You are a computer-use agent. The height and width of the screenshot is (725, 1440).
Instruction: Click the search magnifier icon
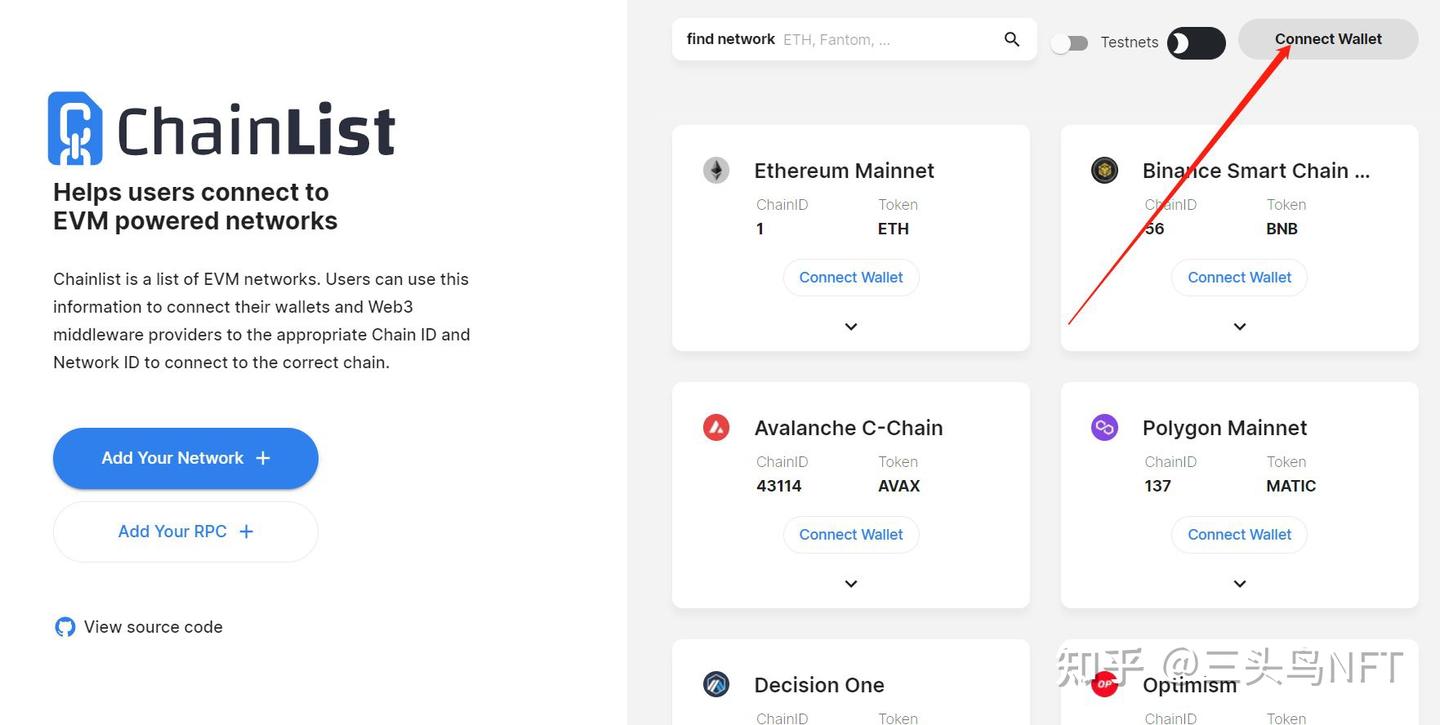[x=1012, y=40]
